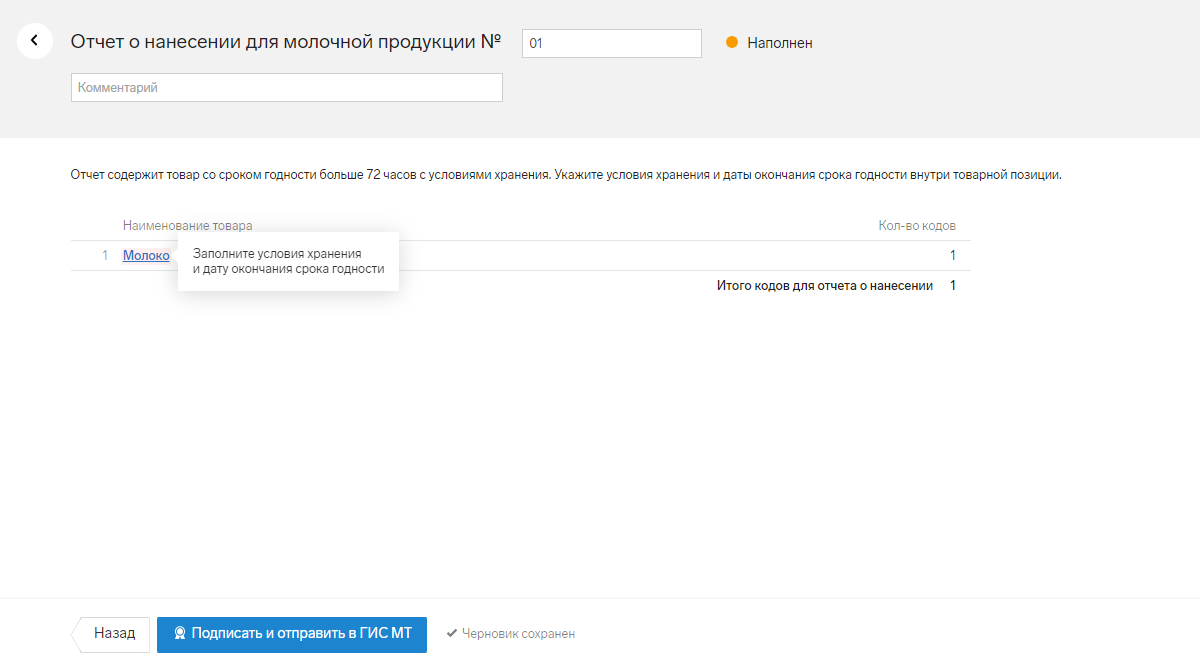This screenshot has height=668, width=1200.
Task: Click the report number field containing 01
Action: pyautogui.click(x=612, y=43)
